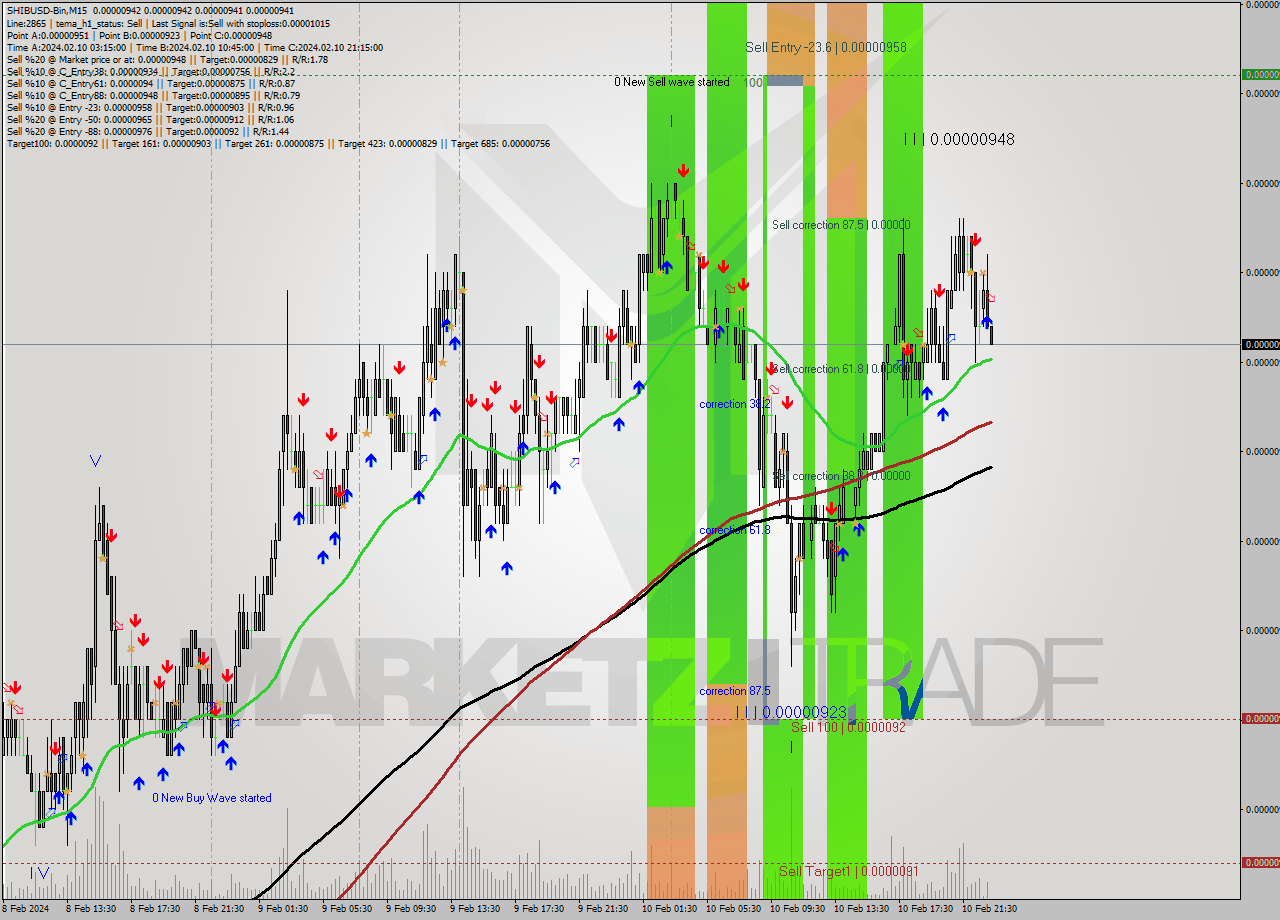Select the blue 'correction 38.2' label
This screenshot has width=1280, height=920.
(735, 404)
